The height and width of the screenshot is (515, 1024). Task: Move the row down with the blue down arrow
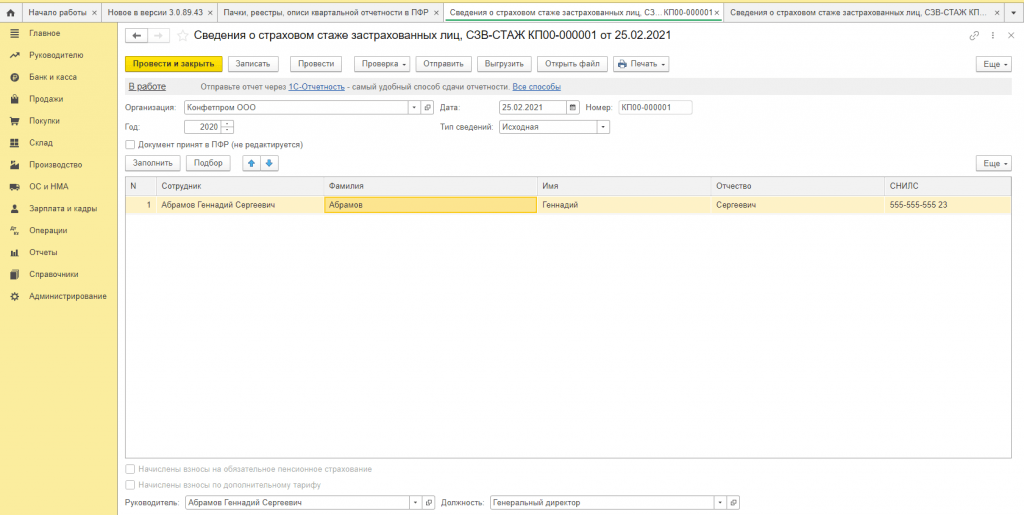pos(269,163)
